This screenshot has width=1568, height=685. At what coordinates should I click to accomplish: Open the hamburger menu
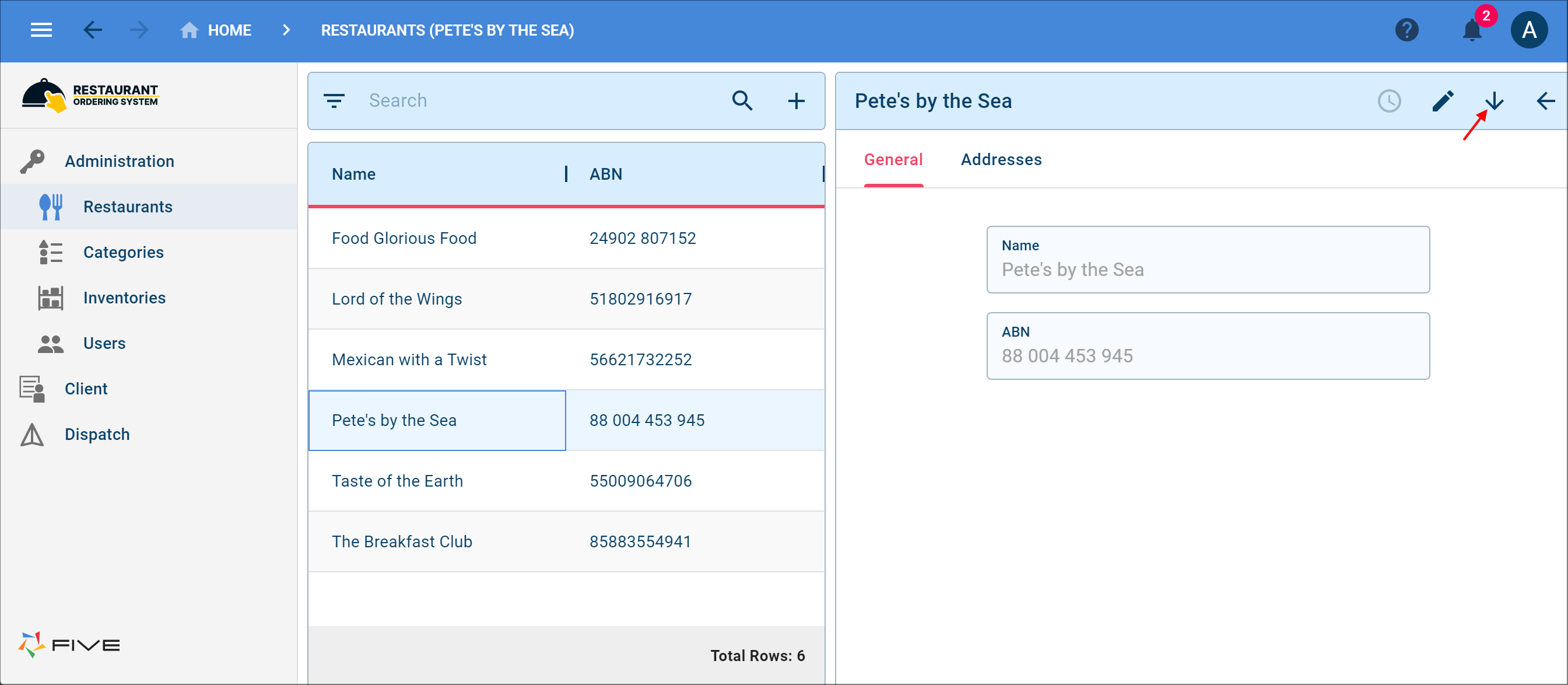(41, 30)
